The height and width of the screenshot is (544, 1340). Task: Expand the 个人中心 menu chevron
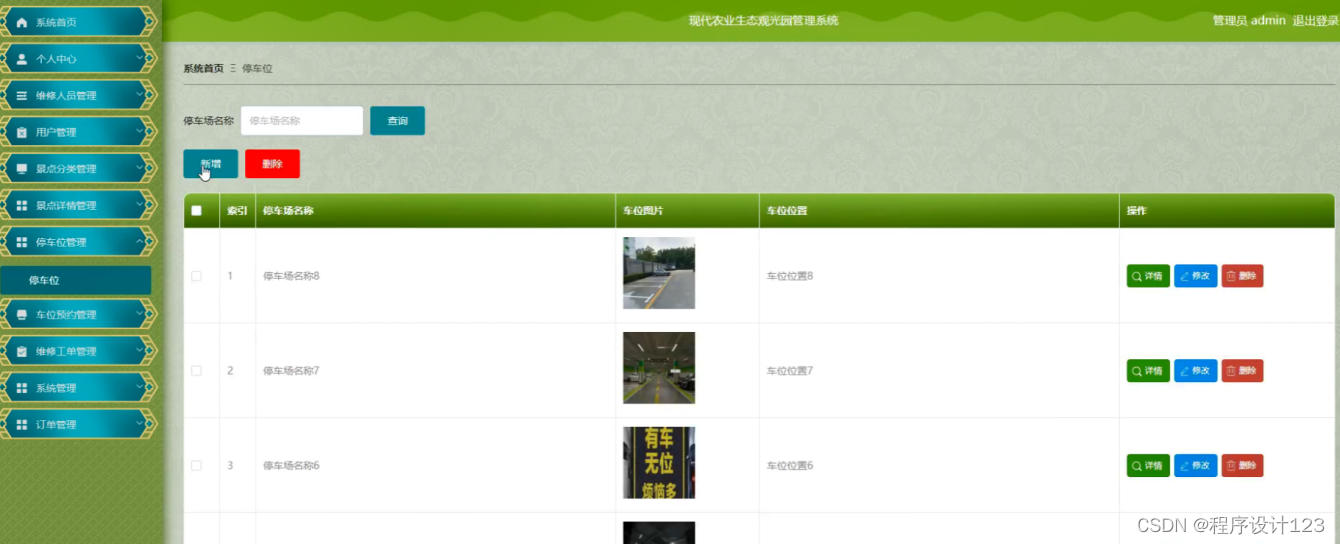click(x=139, y=59)
